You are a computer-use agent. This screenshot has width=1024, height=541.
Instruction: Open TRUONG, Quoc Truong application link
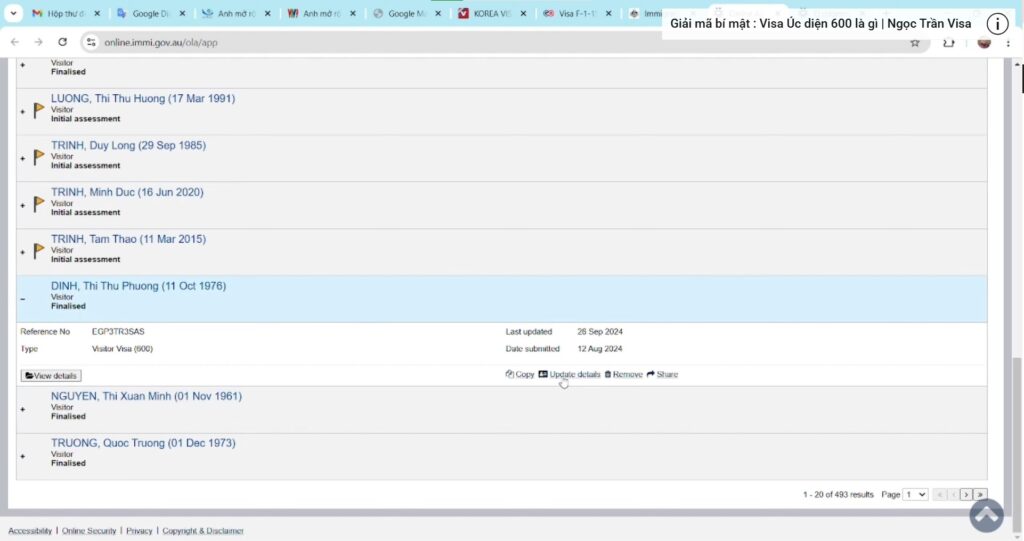click(x=143, y=443)
